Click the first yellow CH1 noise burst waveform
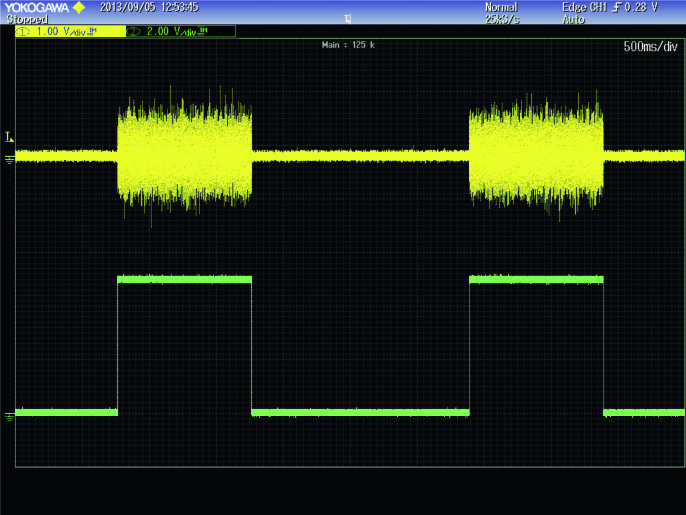The width and height of the screenshot is (686, 515). click(x=185, y=156)
